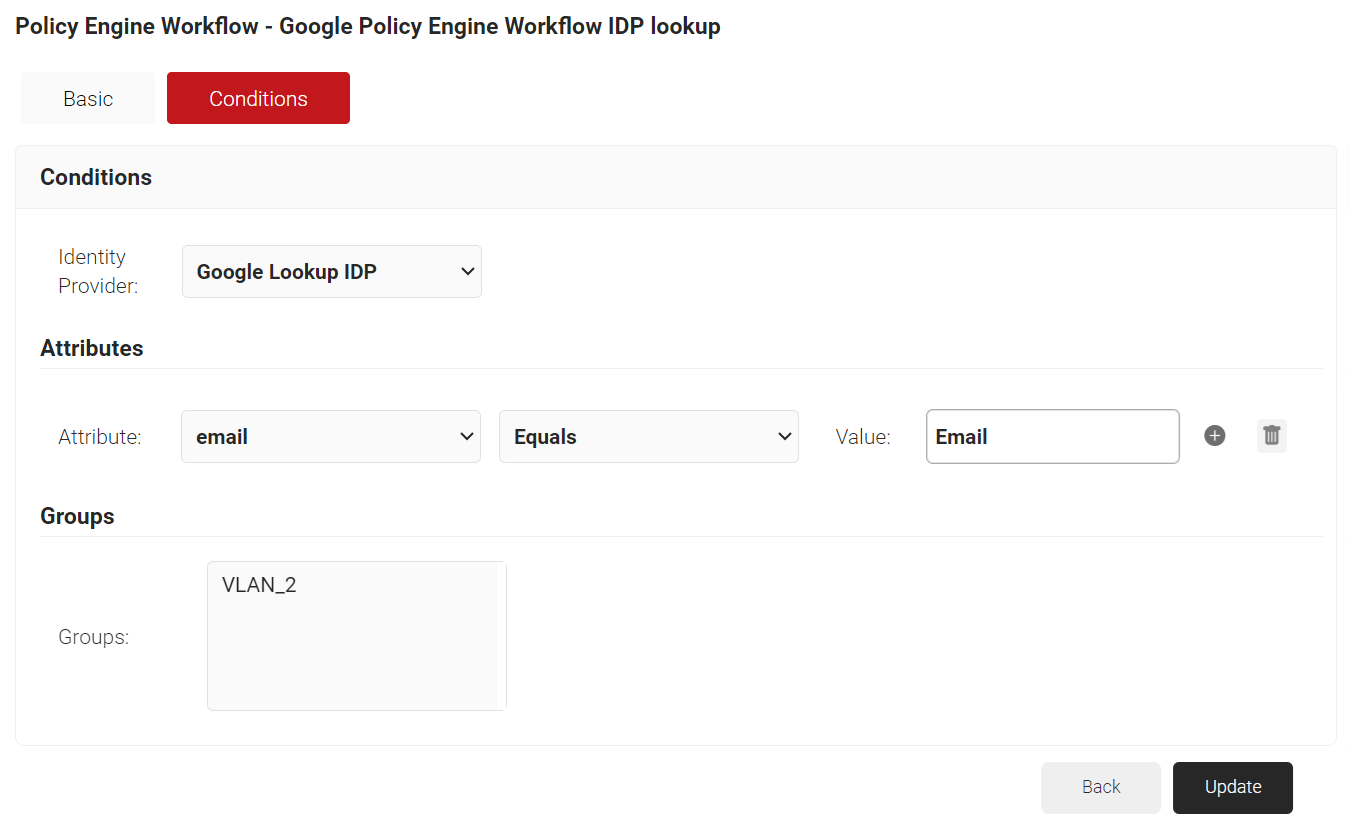Image resolution: width=1349 pixels, height=824 pixels.
Task: Click the plus icon to add attribute
Action: (x=1214, y=436)
